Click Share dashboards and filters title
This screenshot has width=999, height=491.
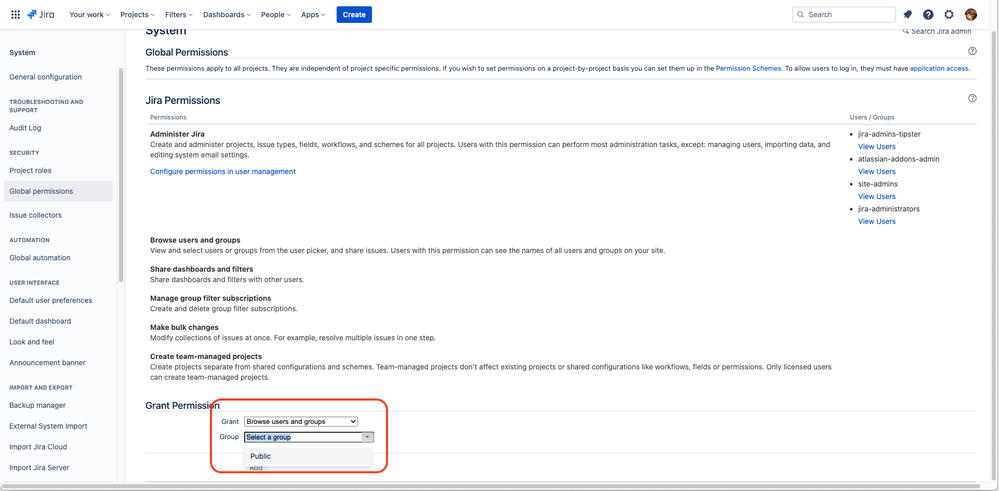click(x=201, y=269)
